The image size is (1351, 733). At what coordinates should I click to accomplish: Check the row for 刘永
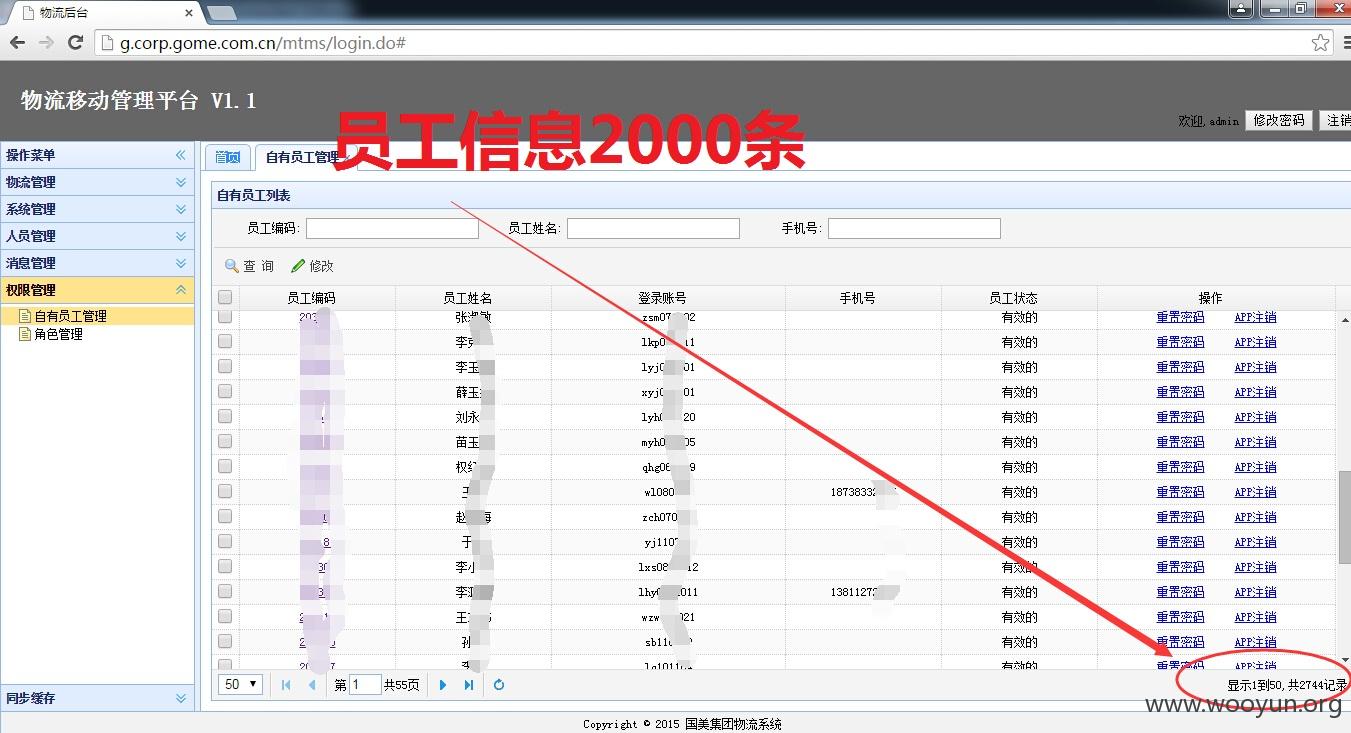225,416
